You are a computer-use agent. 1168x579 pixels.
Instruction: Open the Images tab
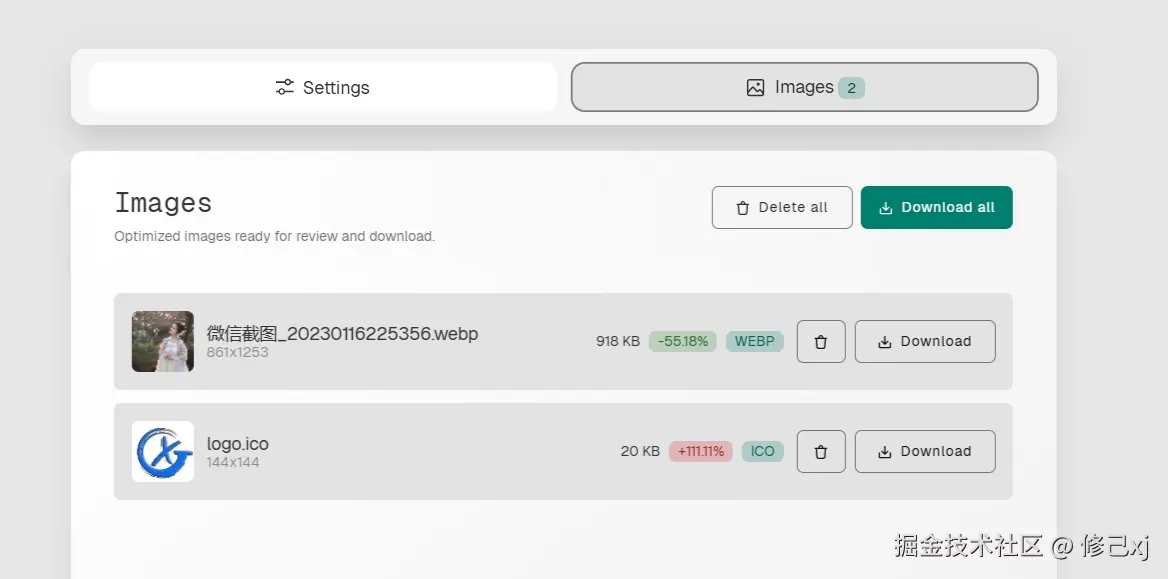(x=804, y=87)
